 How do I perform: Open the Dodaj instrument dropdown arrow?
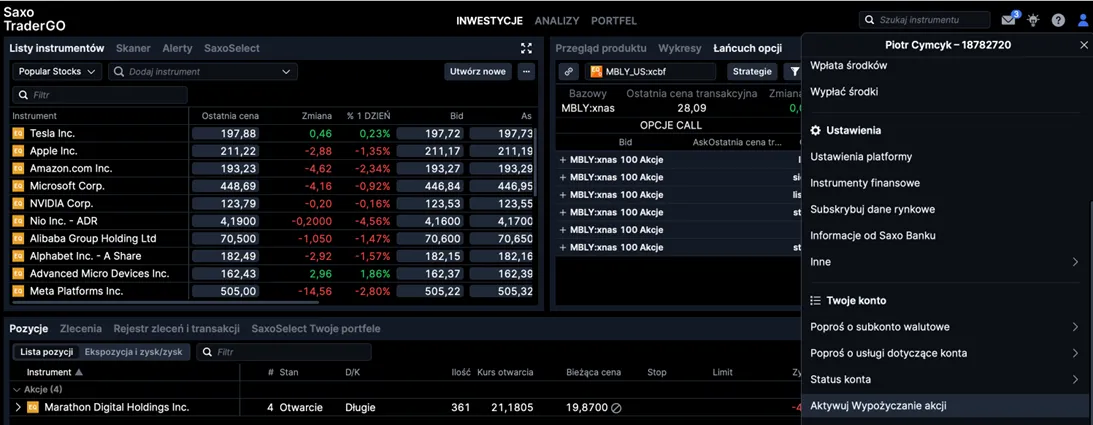(286, 72)
